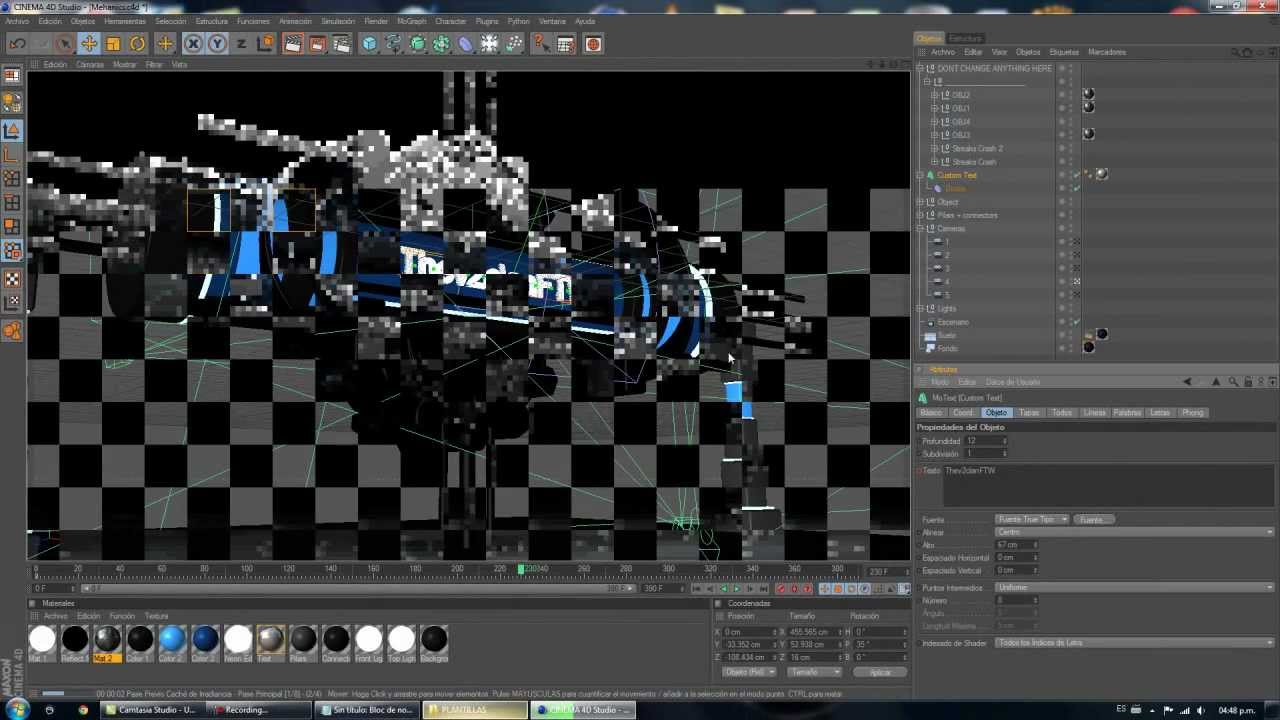The height and width of the screenshot is (720, 1280).
Task: Open the Alinear dropdown
Action: pos(1134,532)
